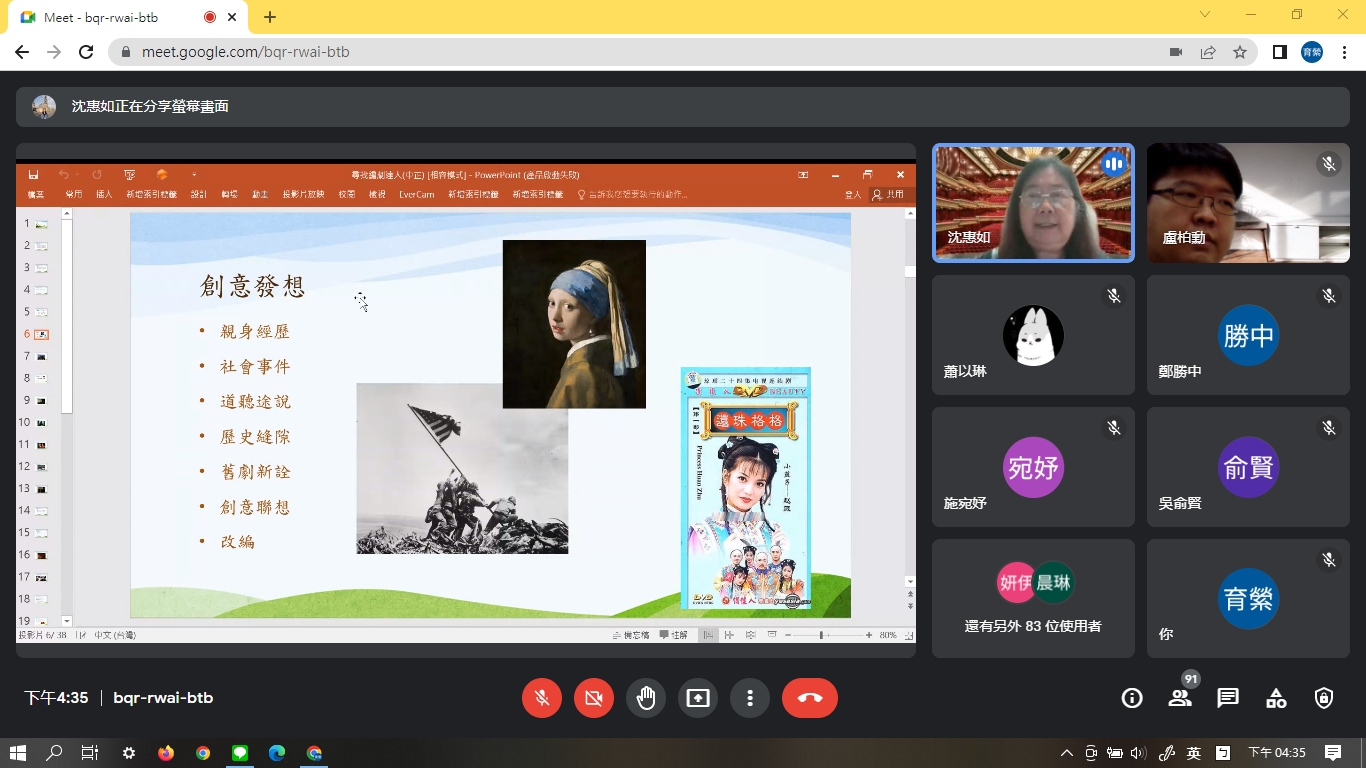1366x768 pixels.
Task: Click the Tell me what to do box
Action: [632, 194]
